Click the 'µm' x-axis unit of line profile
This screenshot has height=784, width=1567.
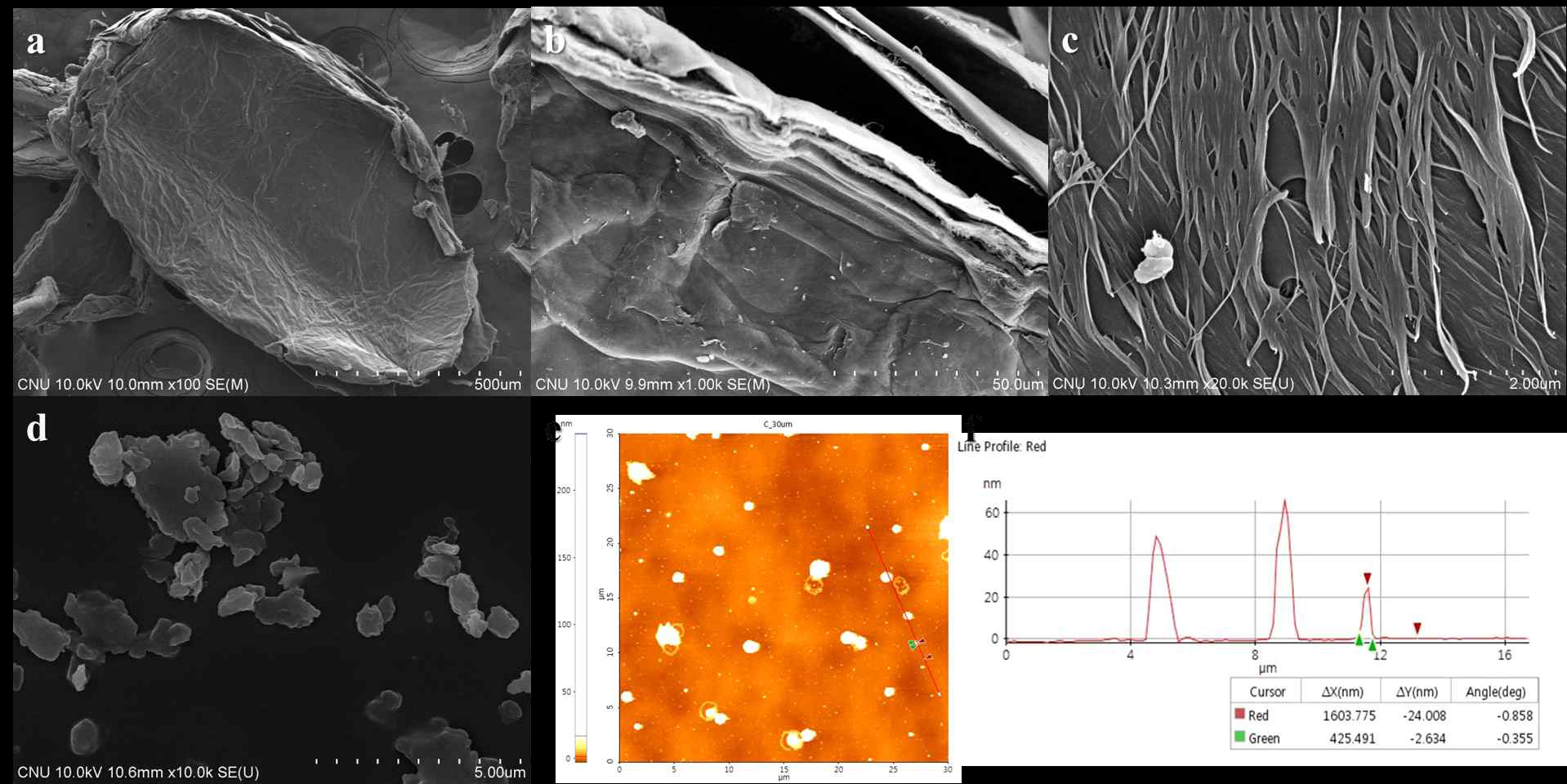point(1267,668)
